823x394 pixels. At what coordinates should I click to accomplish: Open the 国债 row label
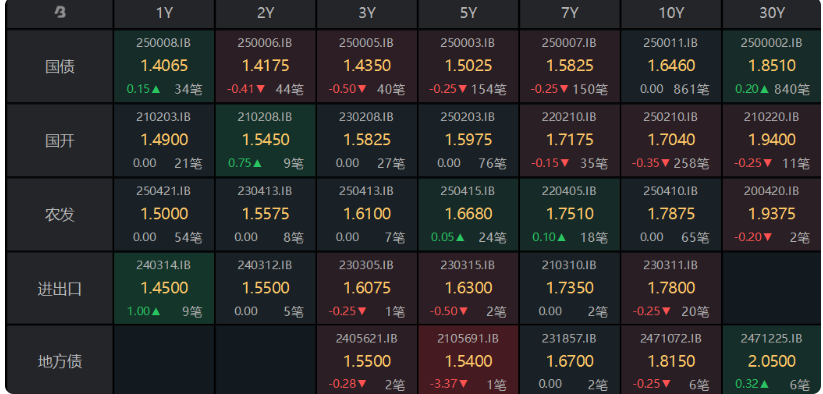[x=60, y=66]
